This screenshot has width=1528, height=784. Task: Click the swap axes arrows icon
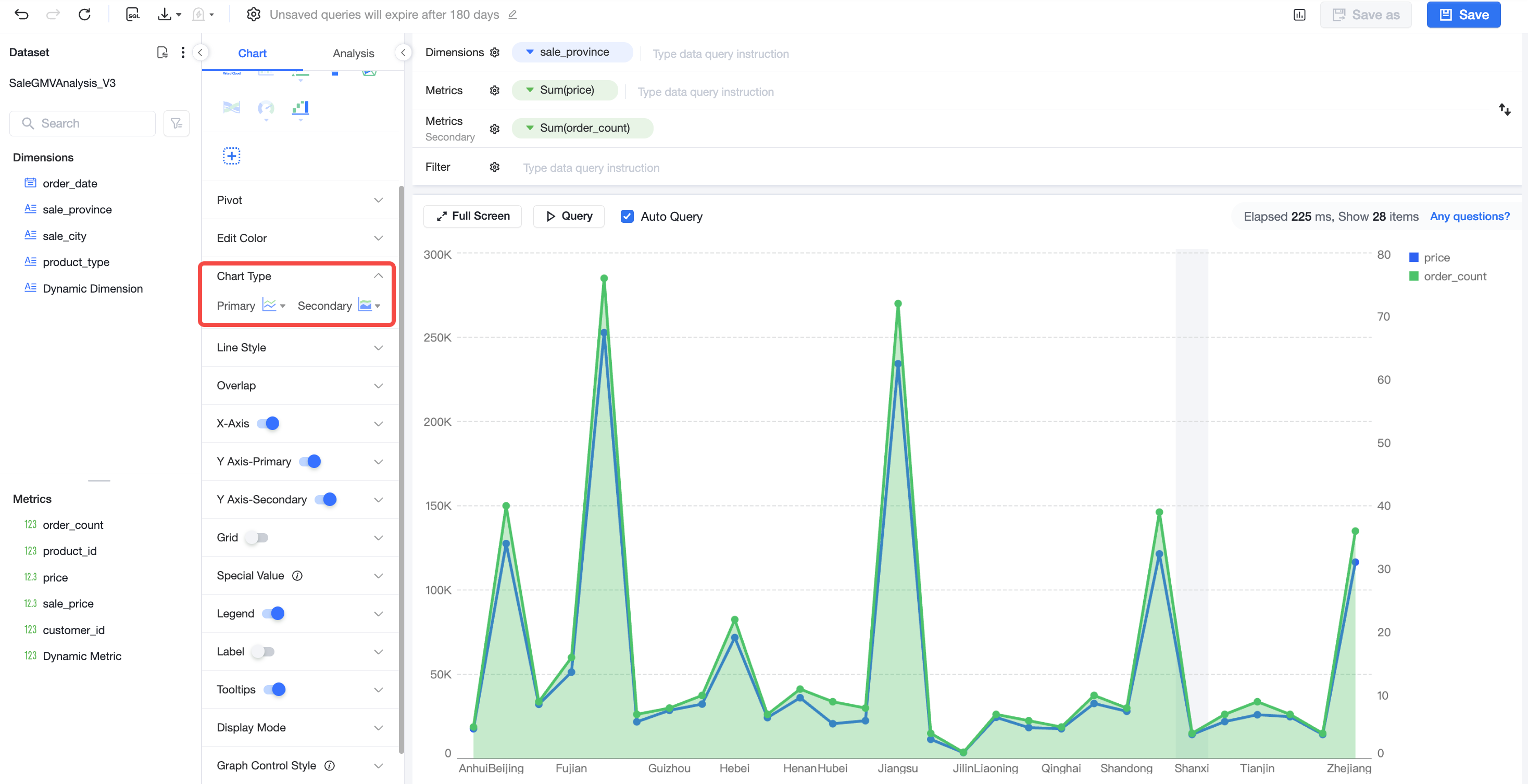coord(1504,109)
